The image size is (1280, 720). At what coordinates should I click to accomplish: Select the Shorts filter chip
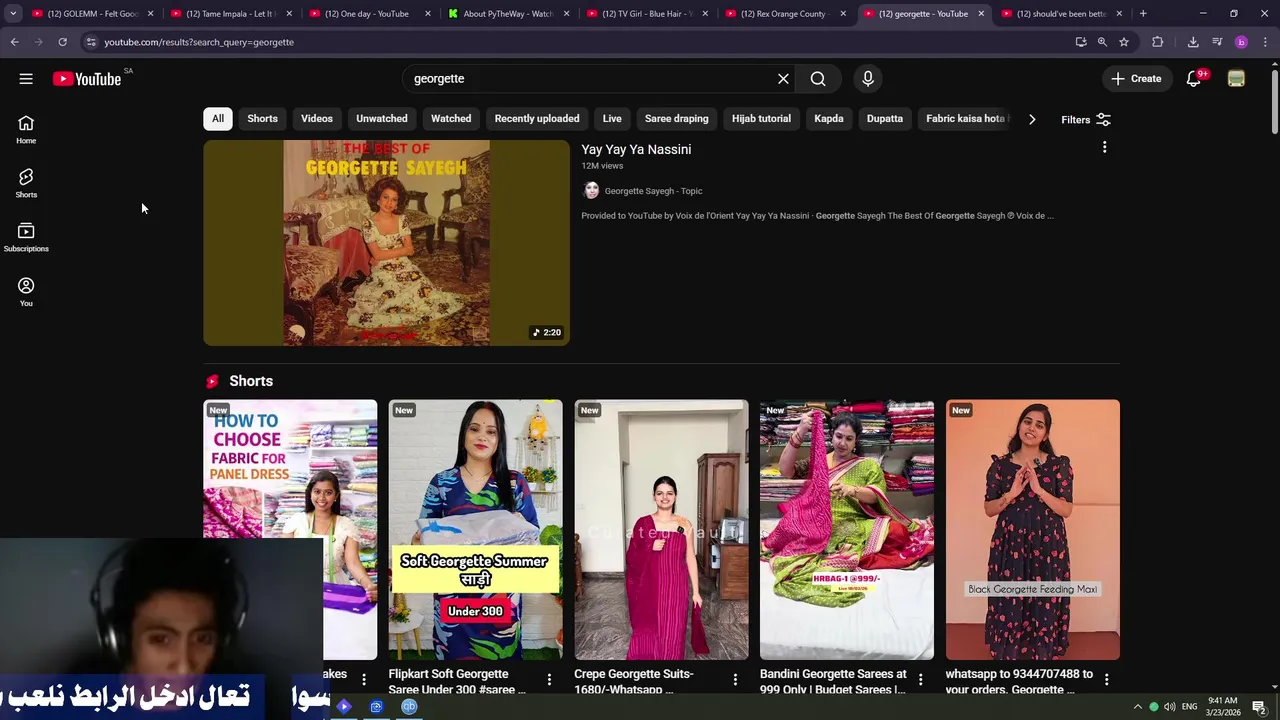tap(262, 118)
